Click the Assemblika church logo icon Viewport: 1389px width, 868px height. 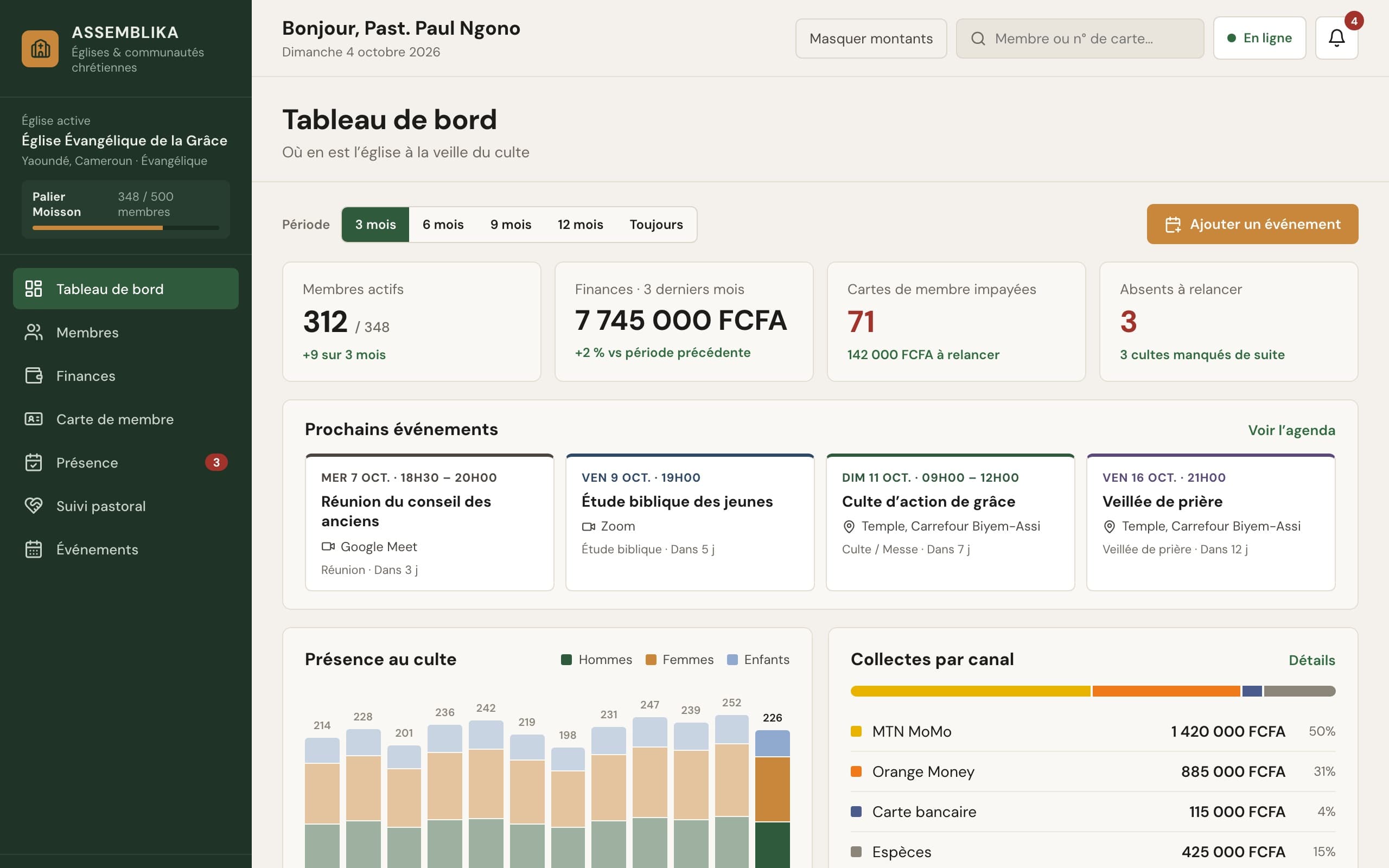coord(40,49)
